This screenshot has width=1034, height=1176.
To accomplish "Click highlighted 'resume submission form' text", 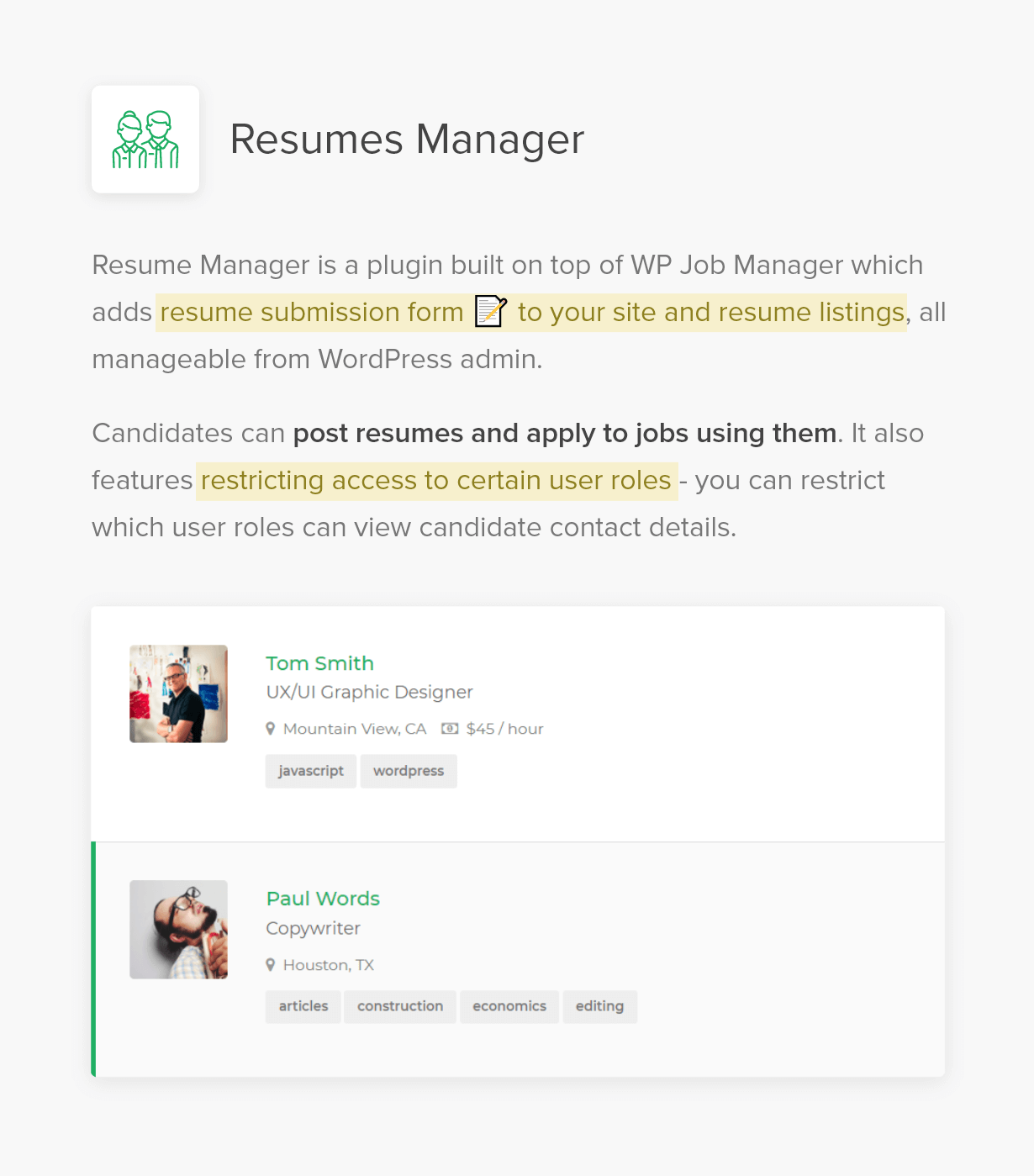I will point(312,313).
